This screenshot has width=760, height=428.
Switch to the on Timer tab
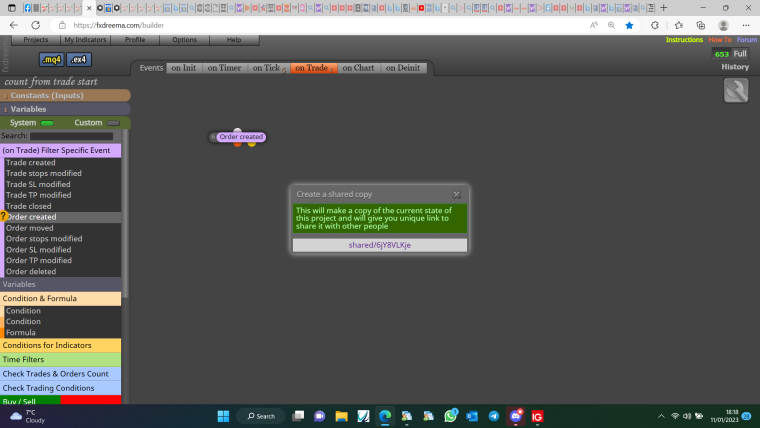click(224, 68)
